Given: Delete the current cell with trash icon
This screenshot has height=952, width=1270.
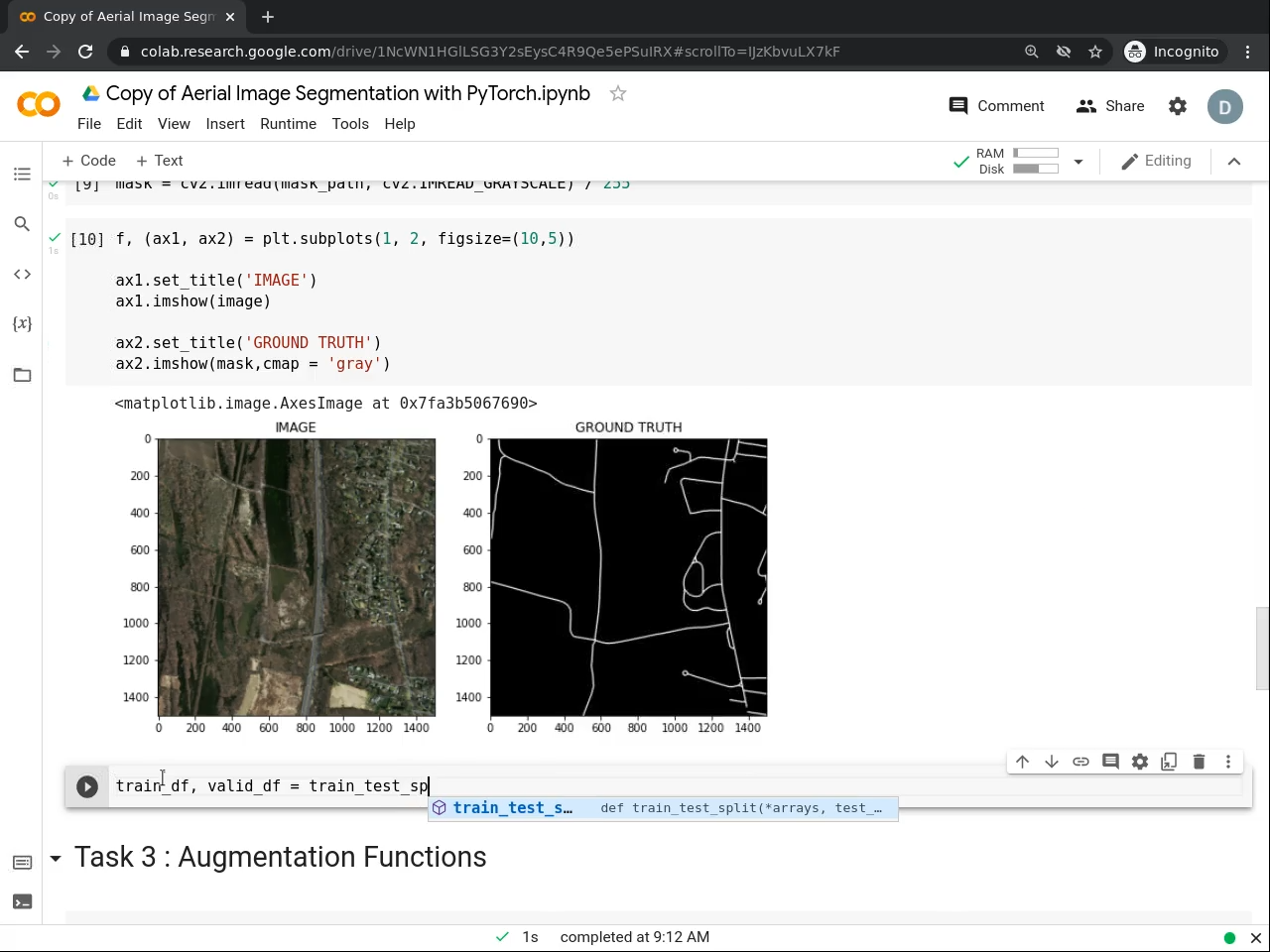Looking at the screenshot, I should click(x=1199, y=762).
